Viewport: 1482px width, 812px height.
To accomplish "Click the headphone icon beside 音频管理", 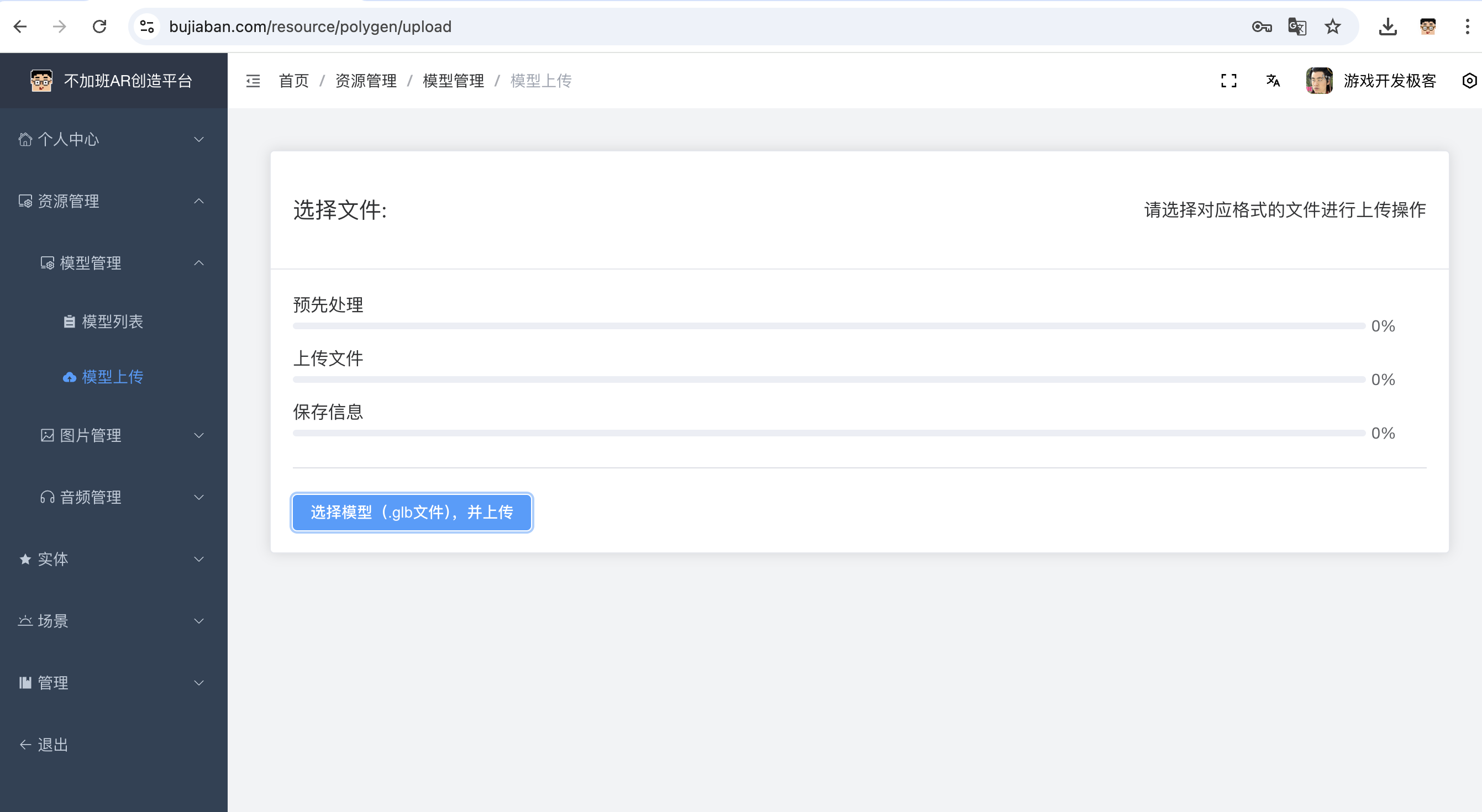I will (47, 498).
